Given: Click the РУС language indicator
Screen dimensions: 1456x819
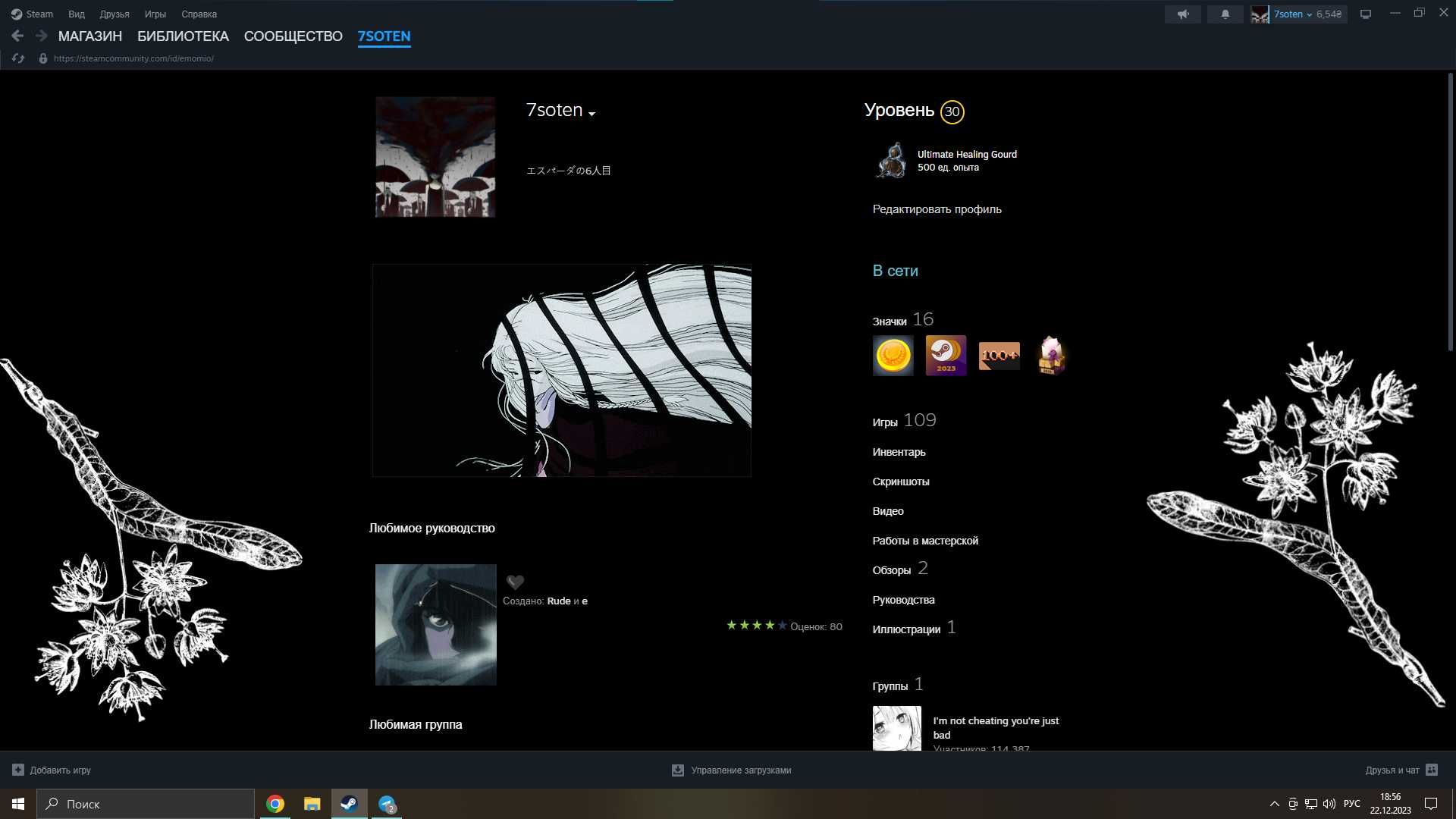Looking at the screenshot, I should click(x=1352, y=804).
